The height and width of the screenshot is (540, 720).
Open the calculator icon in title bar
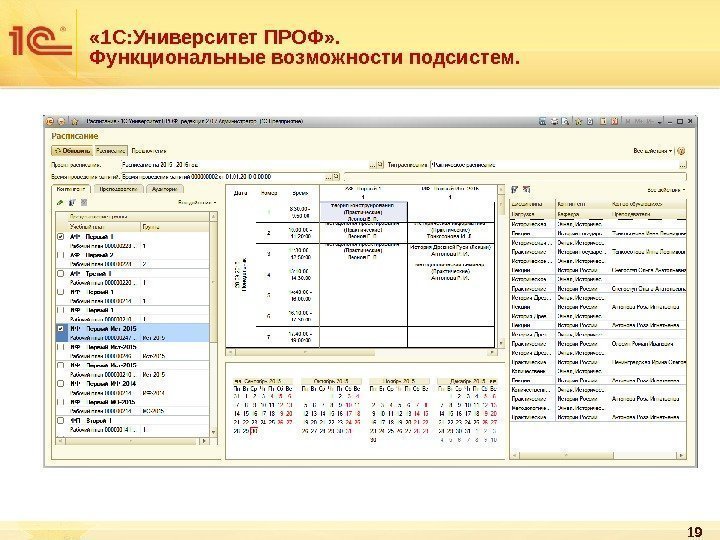click(542, 121)
